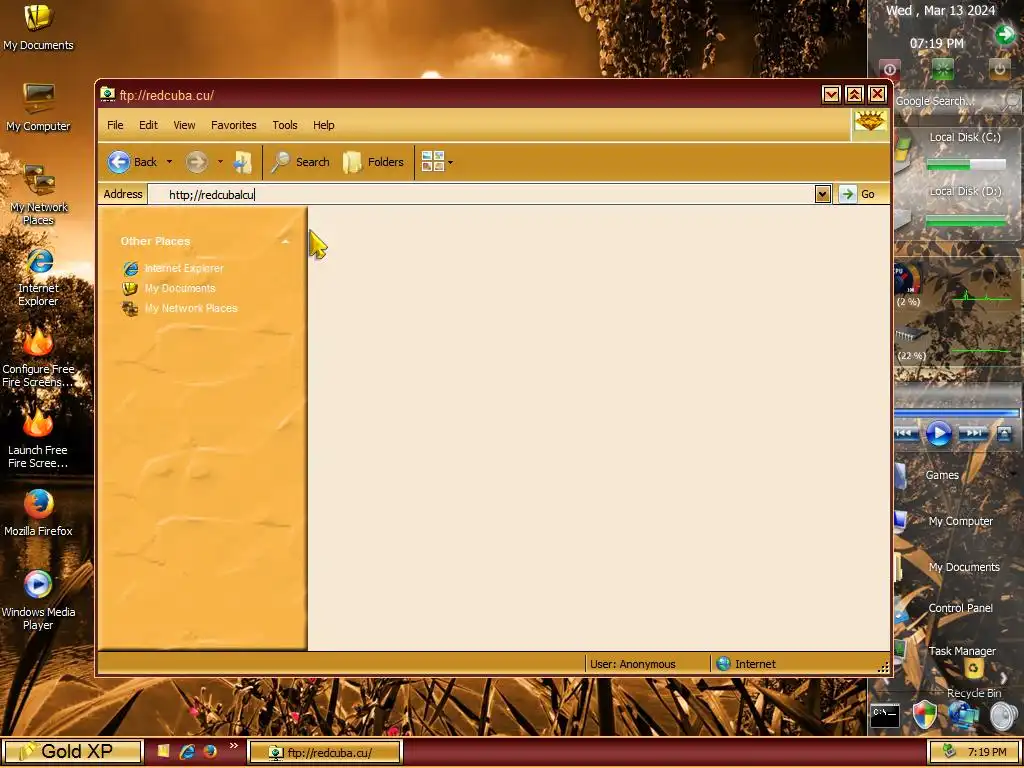Viewport: 1024px width, 768px height.
Task: Open Games from the sidebar
Action: coord(942,475)
